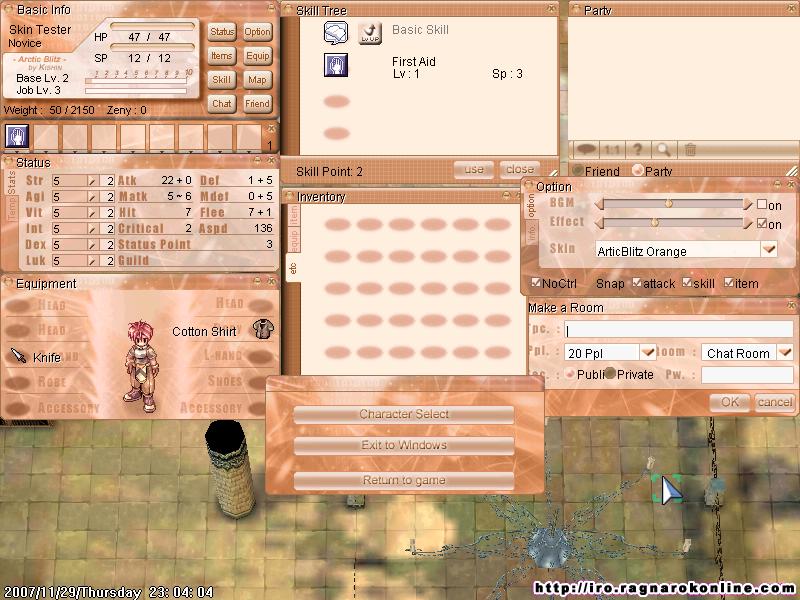Screen dimensions: 800x600
Task: Minimize the Status window with its title icon
Action: coord(257,160)
